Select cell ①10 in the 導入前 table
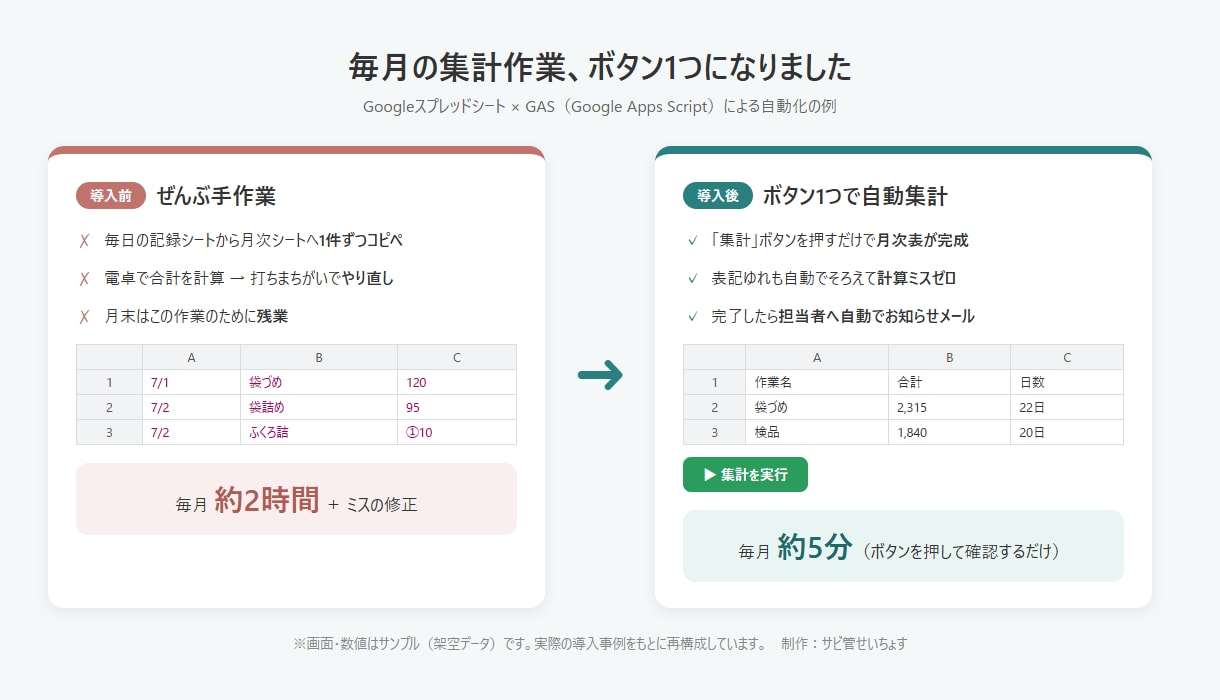 457,432
